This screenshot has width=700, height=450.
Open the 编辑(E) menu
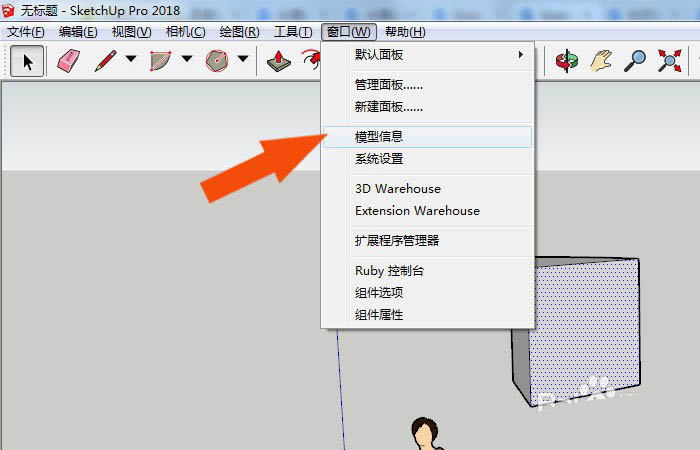(78, 32)
